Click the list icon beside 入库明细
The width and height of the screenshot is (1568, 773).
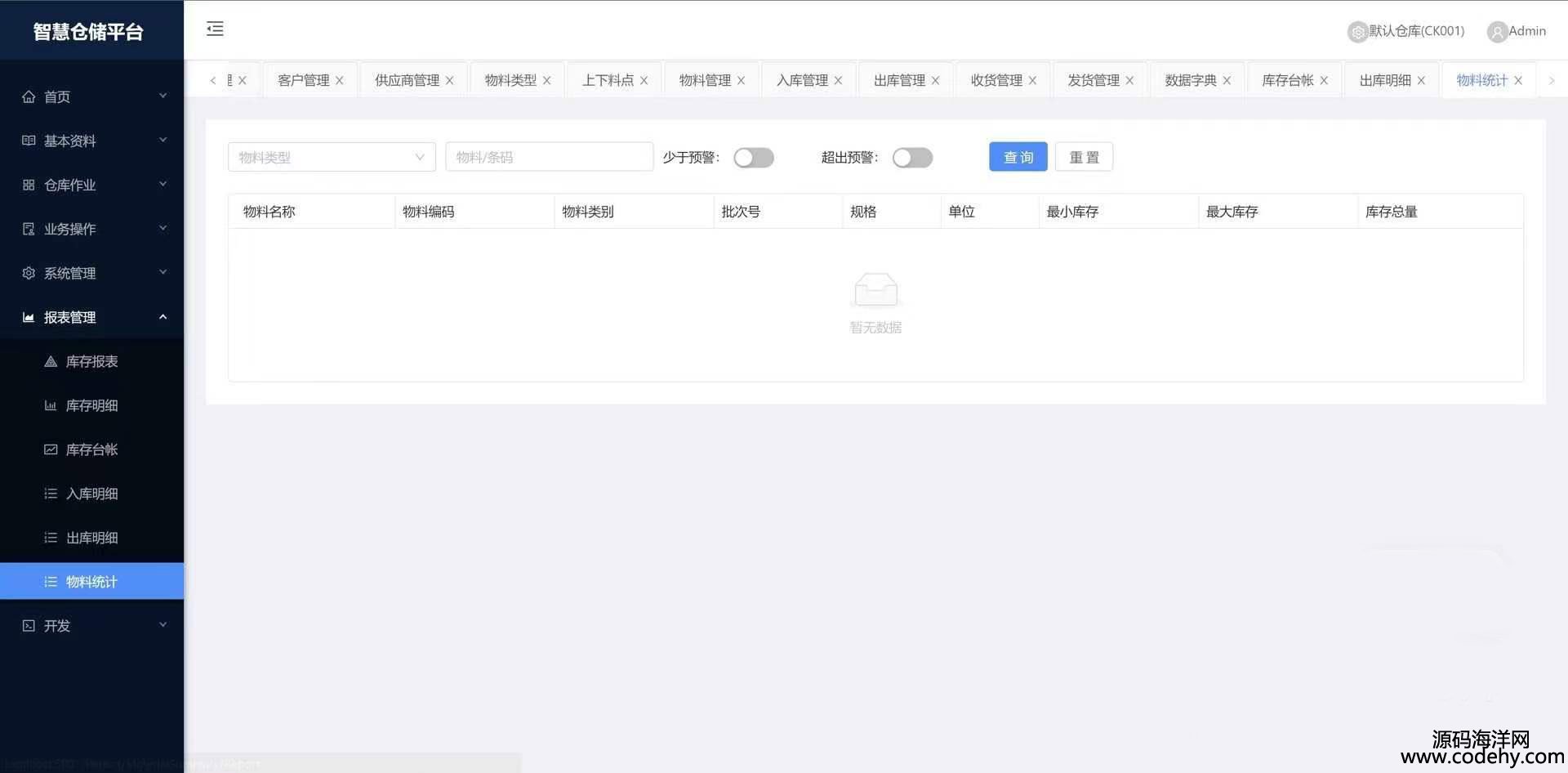51,494
